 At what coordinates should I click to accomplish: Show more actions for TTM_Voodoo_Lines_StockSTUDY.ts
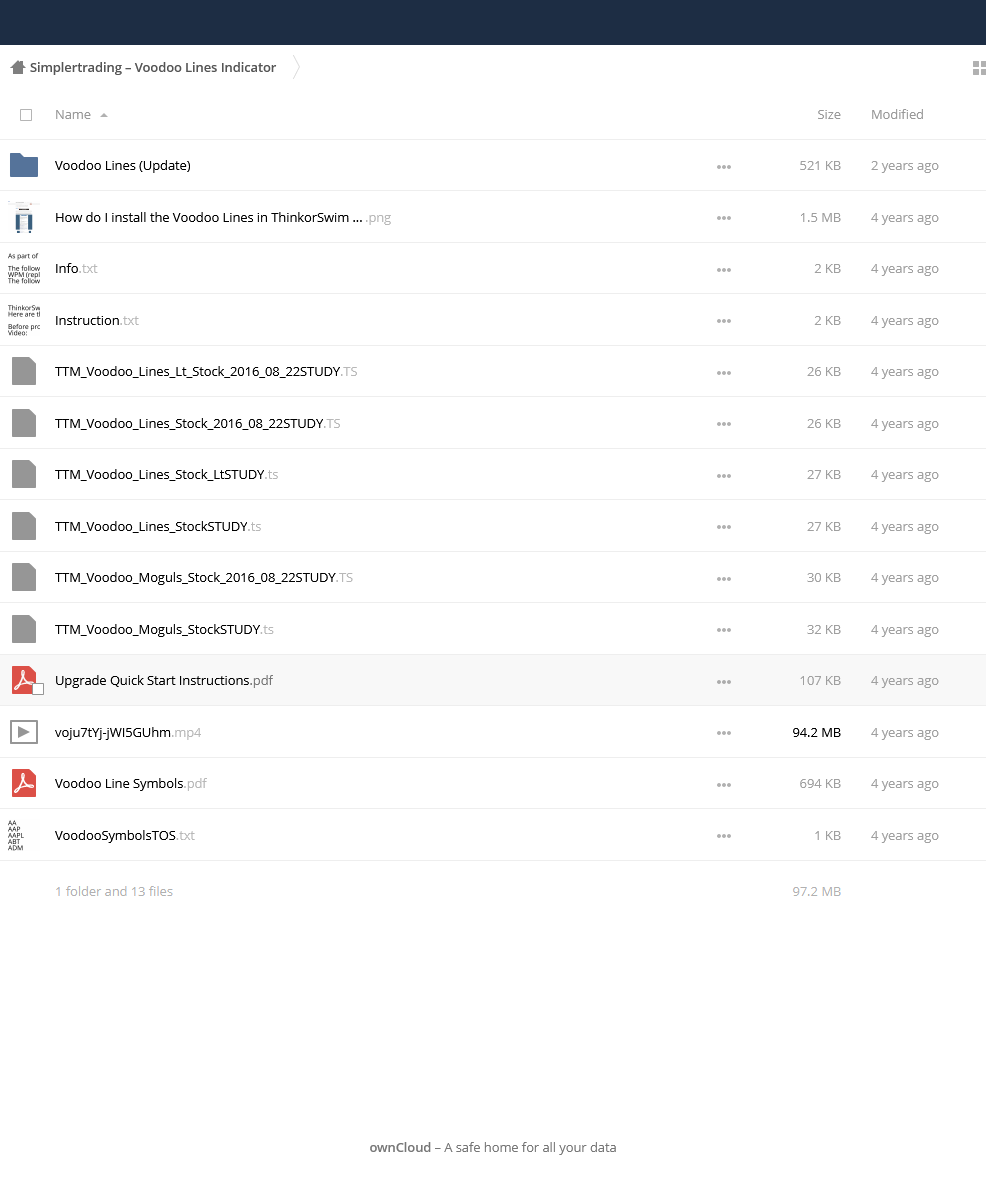tap(723, 527)
